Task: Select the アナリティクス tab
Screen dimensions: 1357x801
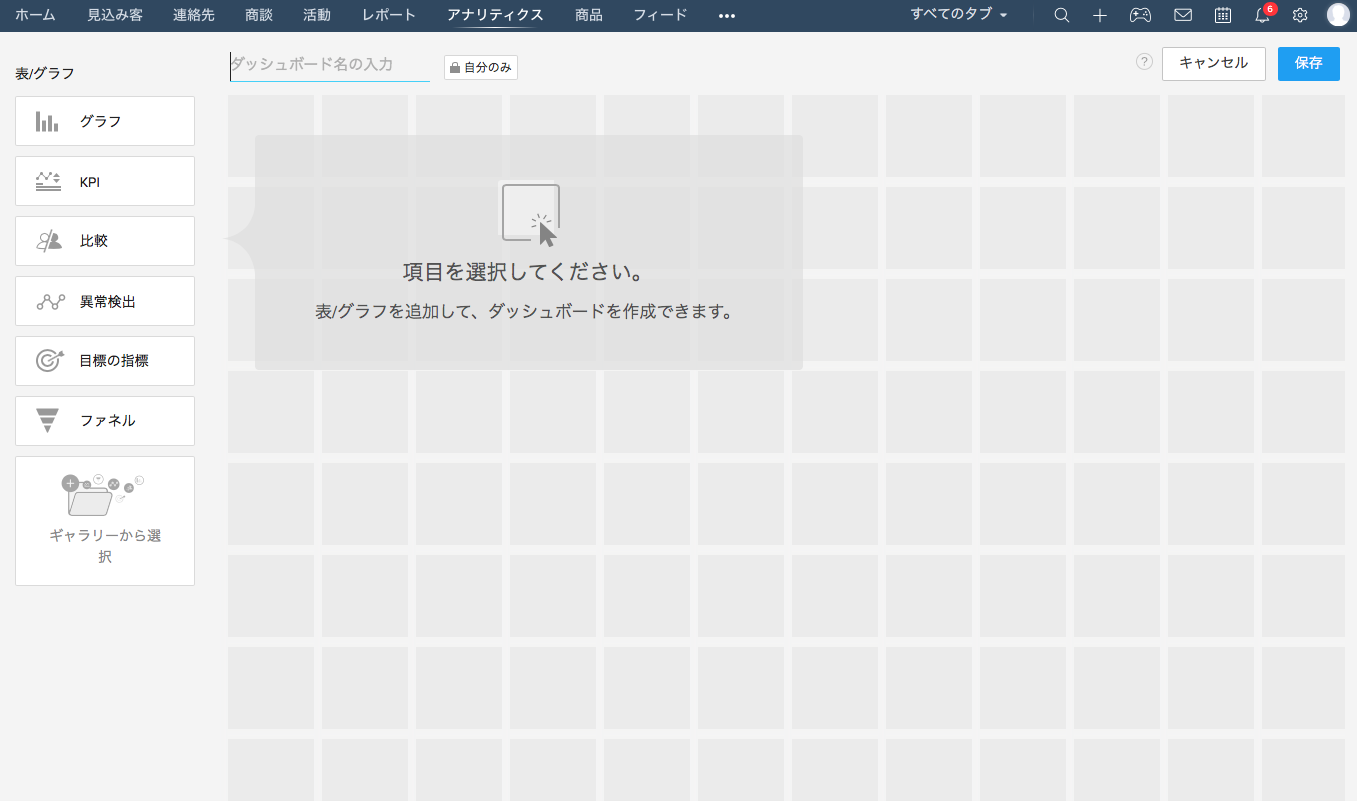Action: click(496, 15)
